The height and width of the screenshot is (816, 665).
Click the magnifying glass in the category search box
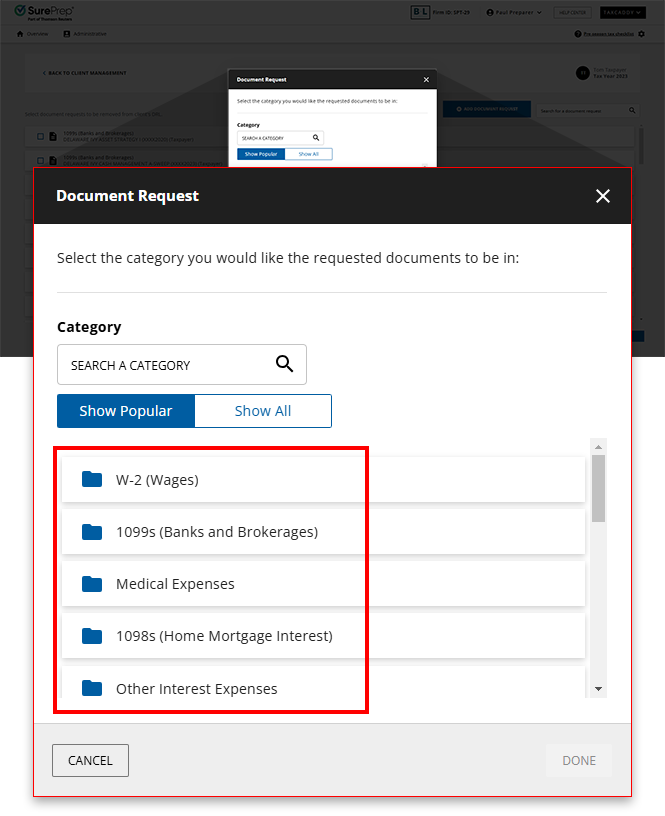pos(284,365)
